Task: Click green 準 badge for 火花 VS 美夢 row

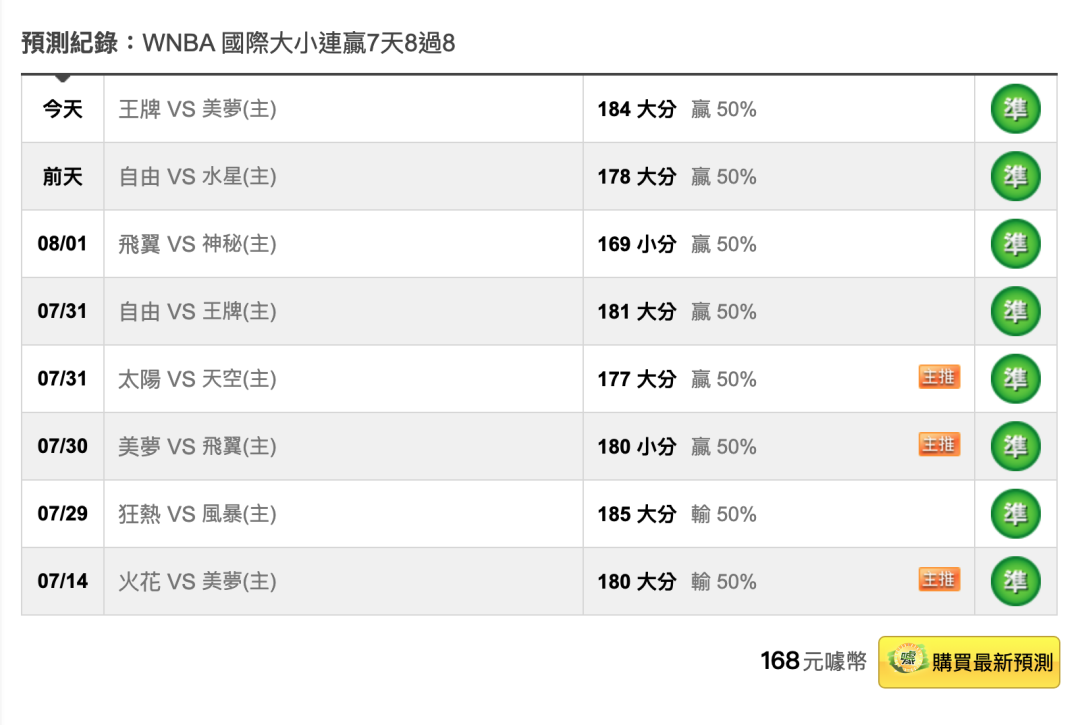Action: pyautogui.click(x=1015, y=581)
